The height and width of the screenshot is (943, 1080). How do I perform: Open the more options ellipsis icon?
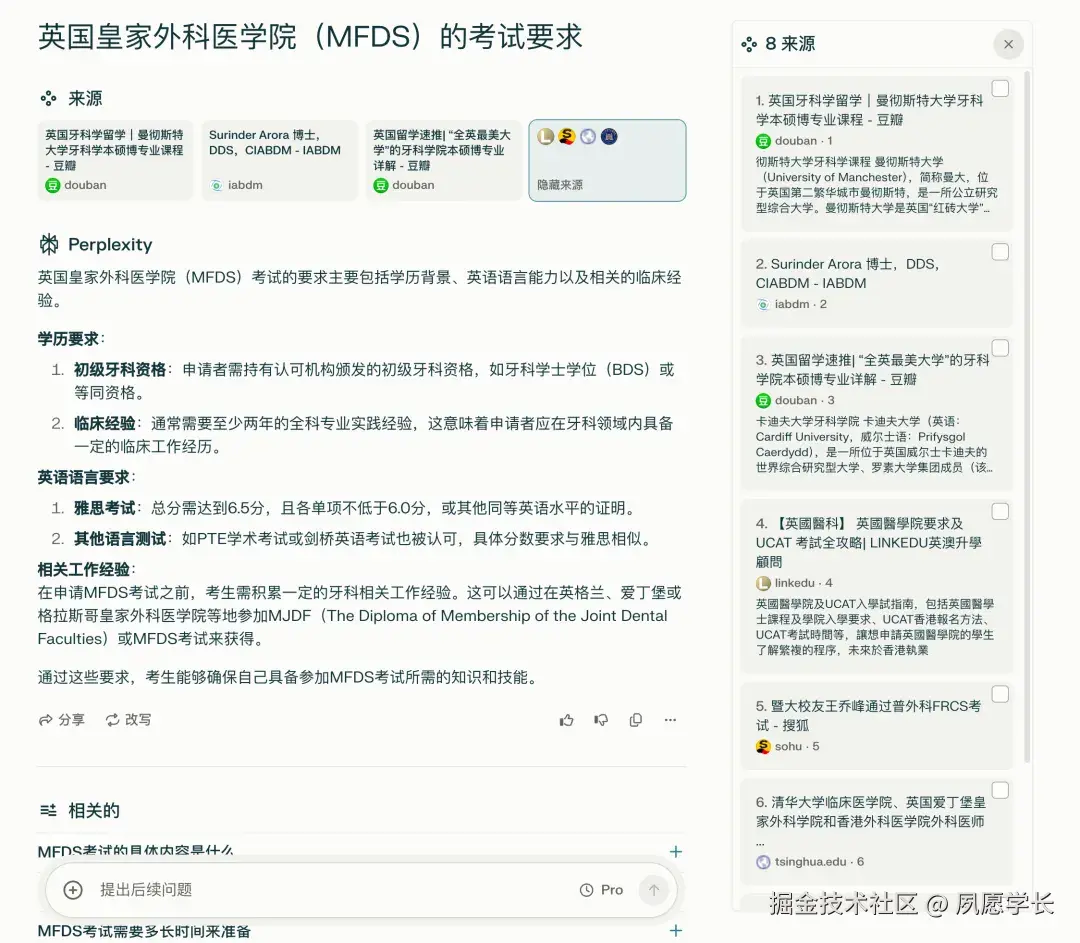click(670, 719)
